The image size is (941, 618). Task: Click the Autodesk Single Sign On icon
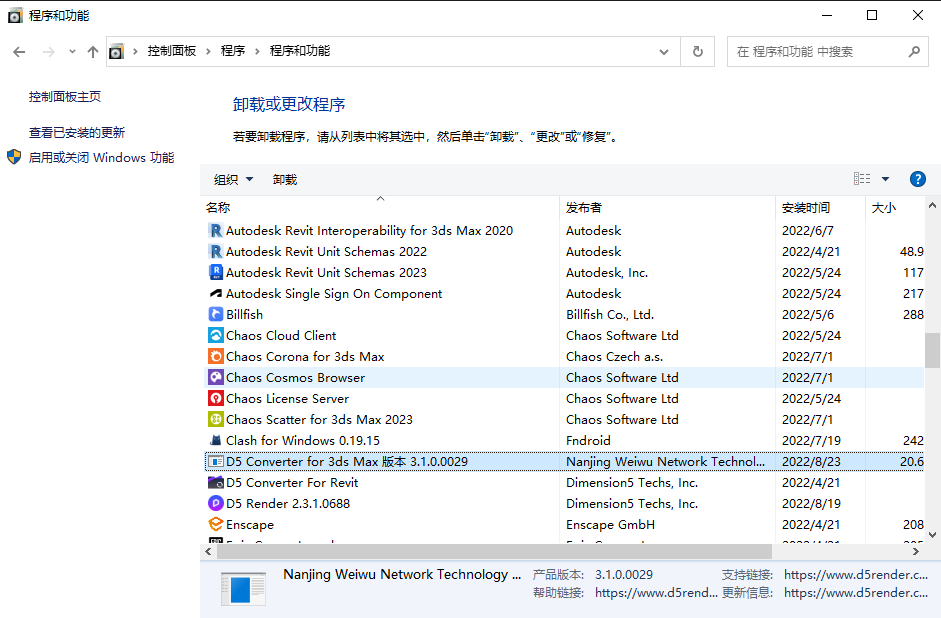tap(215, 293)
